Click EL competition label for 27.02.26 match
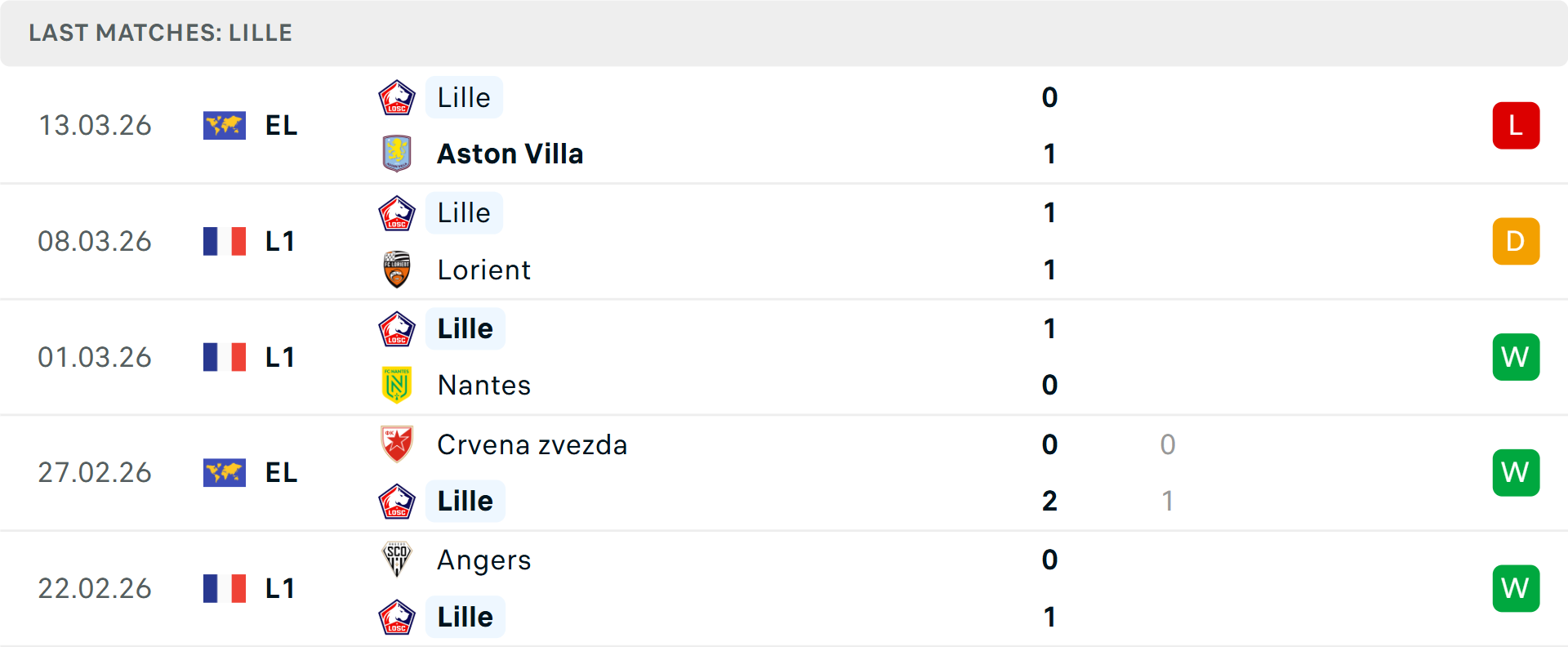The height and width of the screenshot is (647, 1568). pyautogui.click(x=281, y=473)
